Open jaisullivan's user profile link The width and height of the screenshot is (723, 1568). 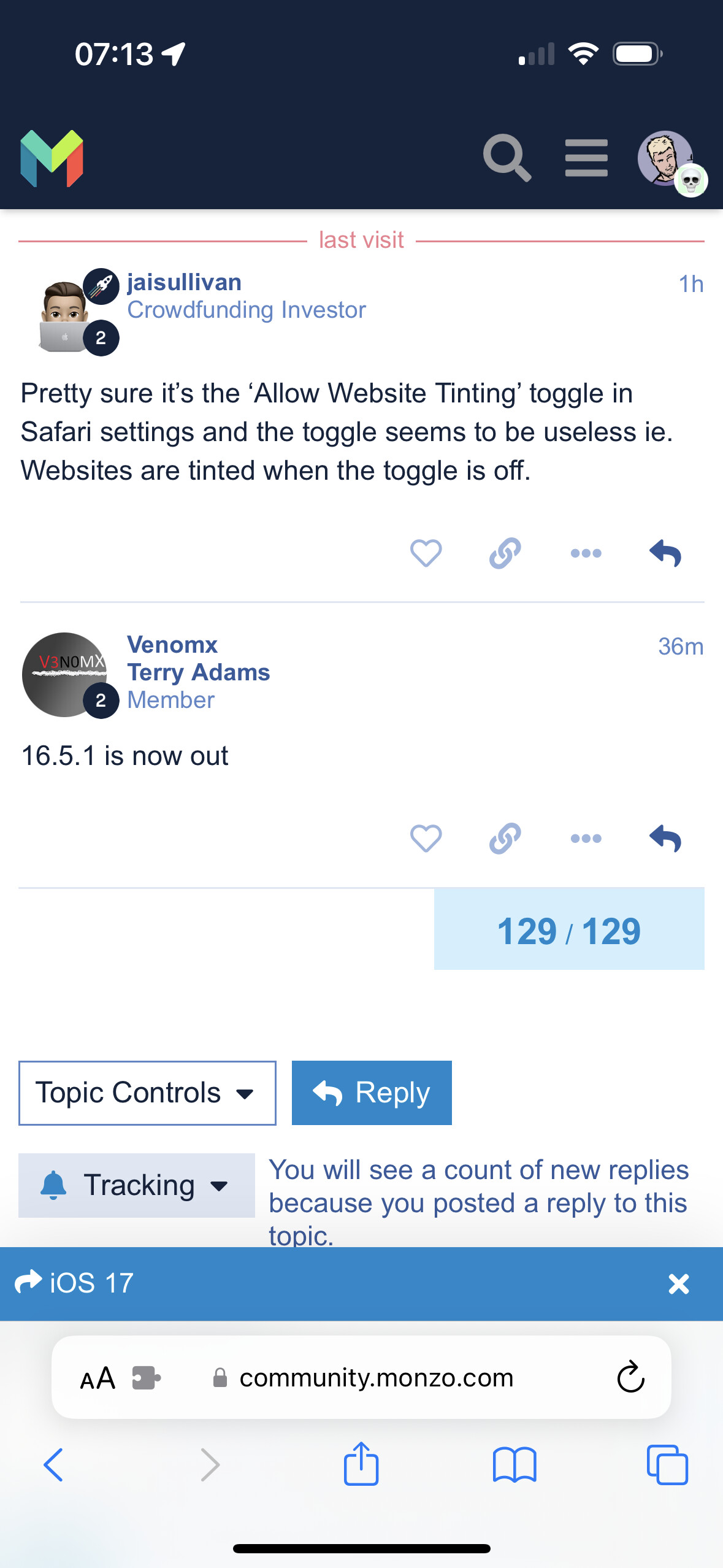pos(184,282)
